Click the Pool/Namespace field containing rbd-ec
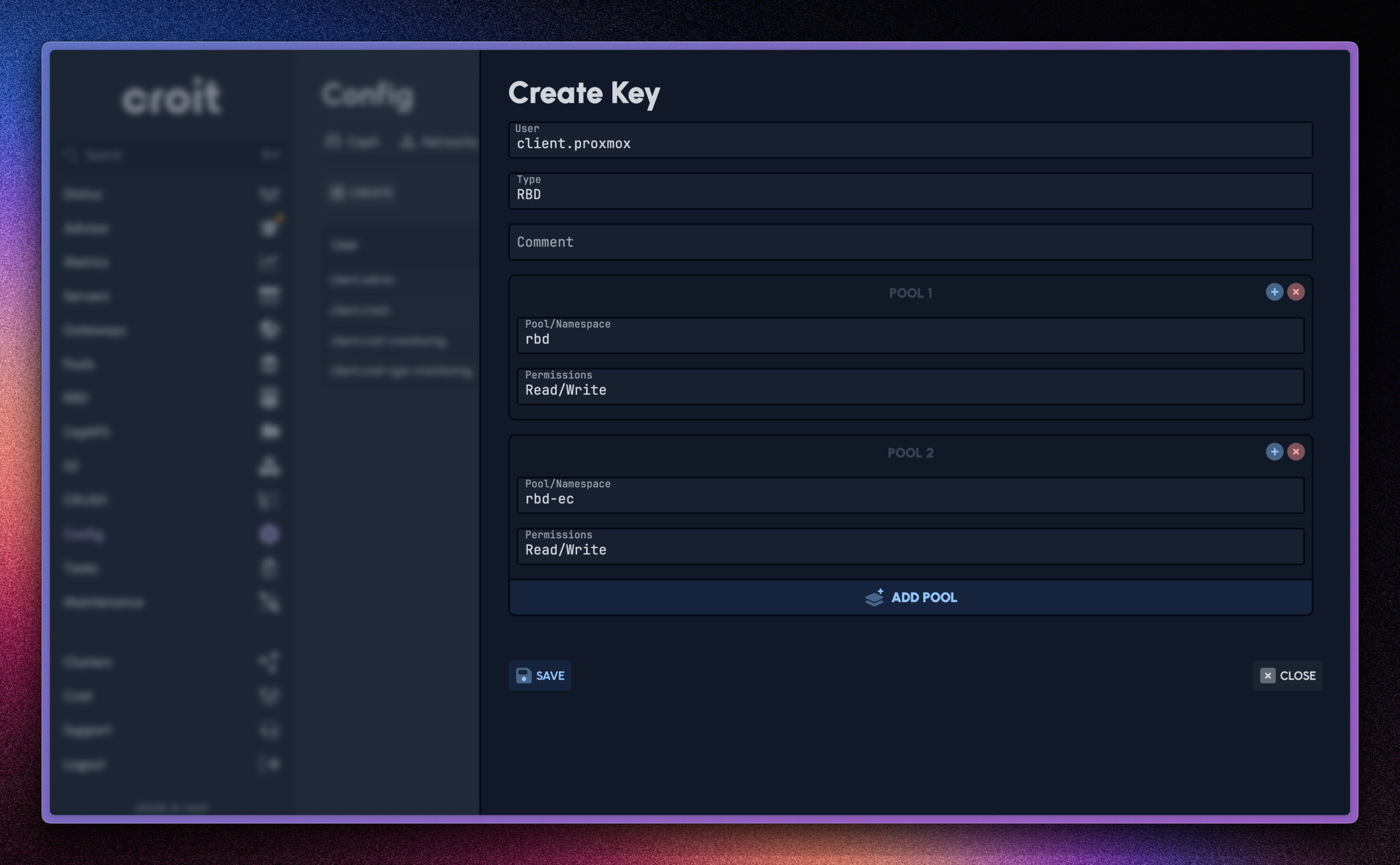The height and width of the screenshot is (865, 1400). (x=910, y=496)
